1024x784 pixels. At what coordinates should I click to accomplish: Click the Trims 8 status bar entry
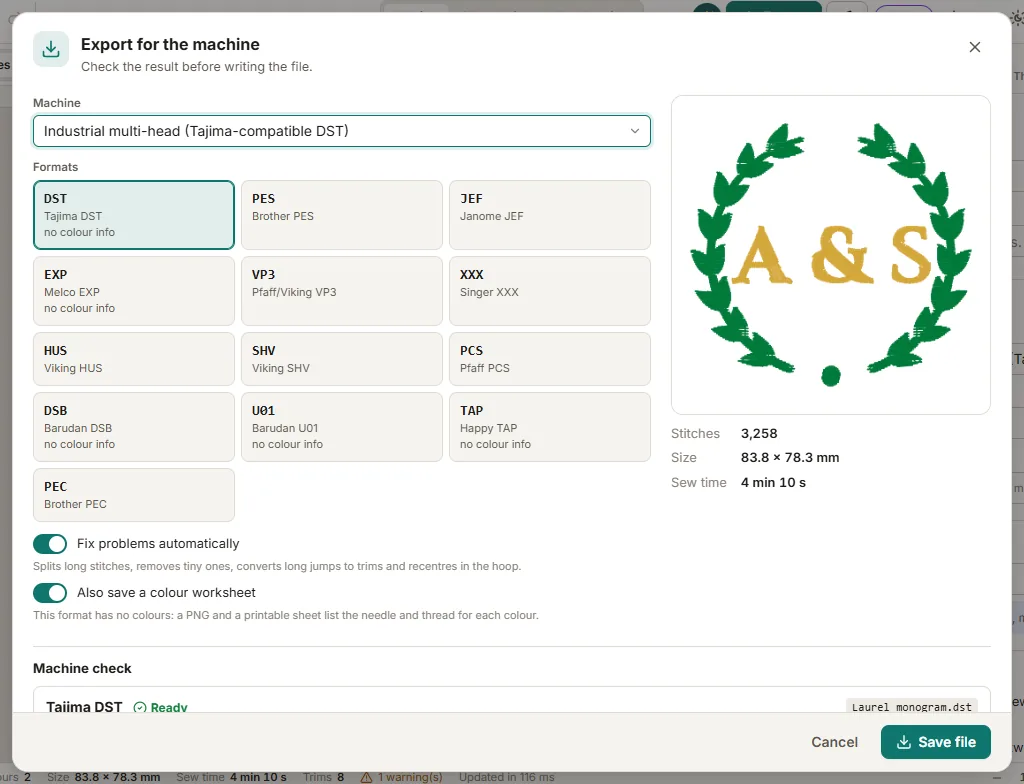(323, 777)
